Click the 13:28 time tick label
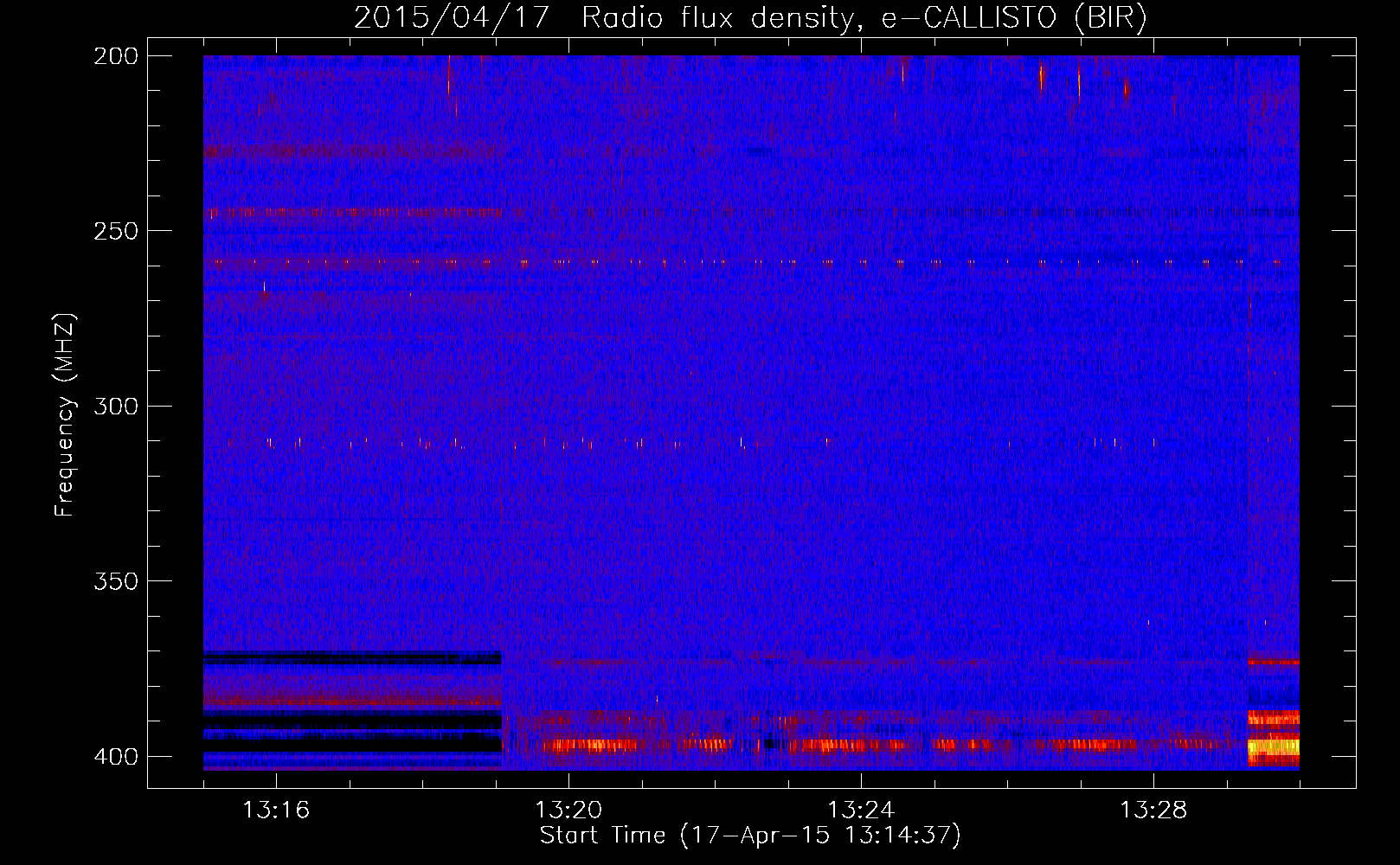Viewport: 1400px width, 865px height. [x=1153, y=810]
